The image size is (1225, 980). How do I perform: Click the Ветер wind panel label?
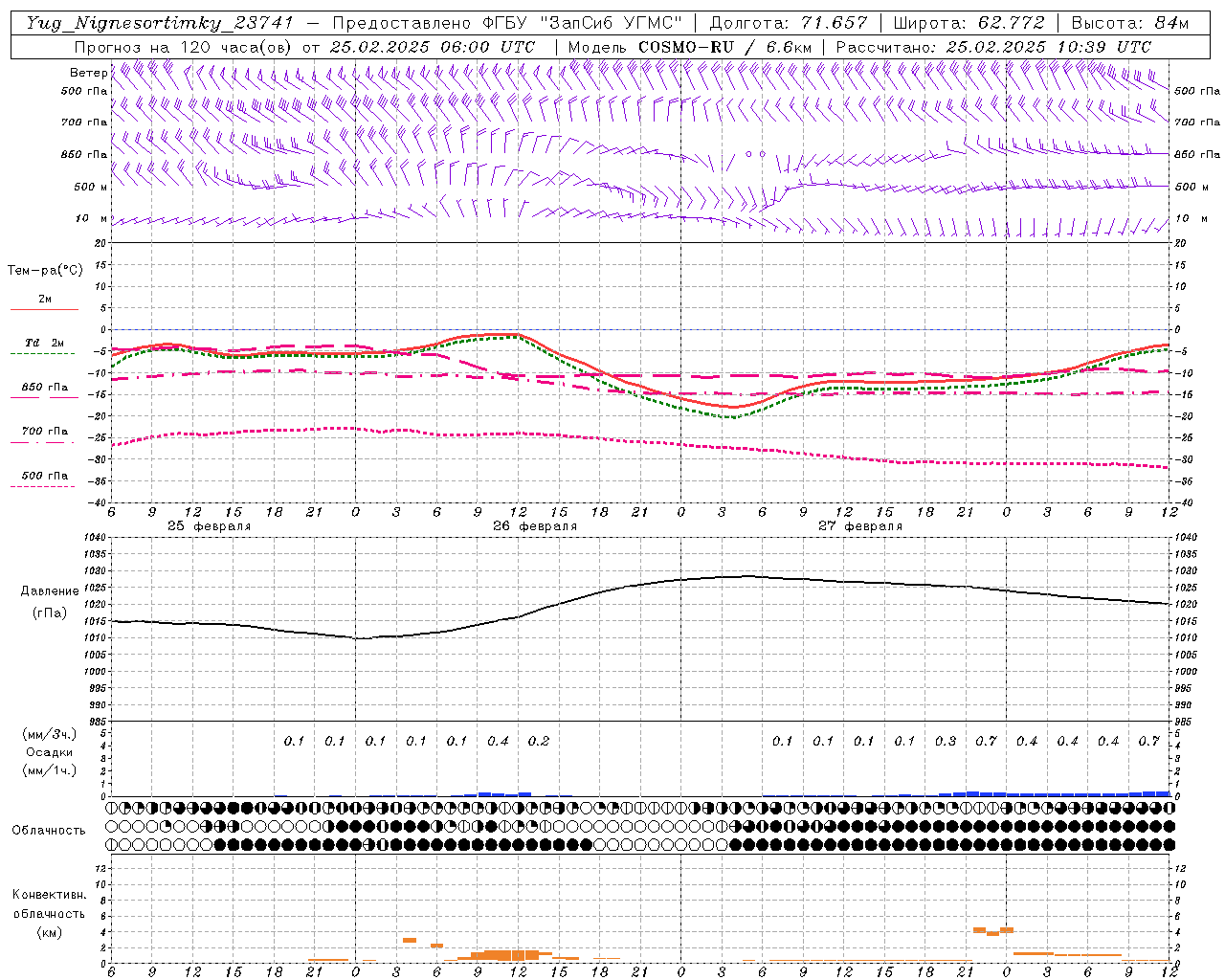[89, 73]
